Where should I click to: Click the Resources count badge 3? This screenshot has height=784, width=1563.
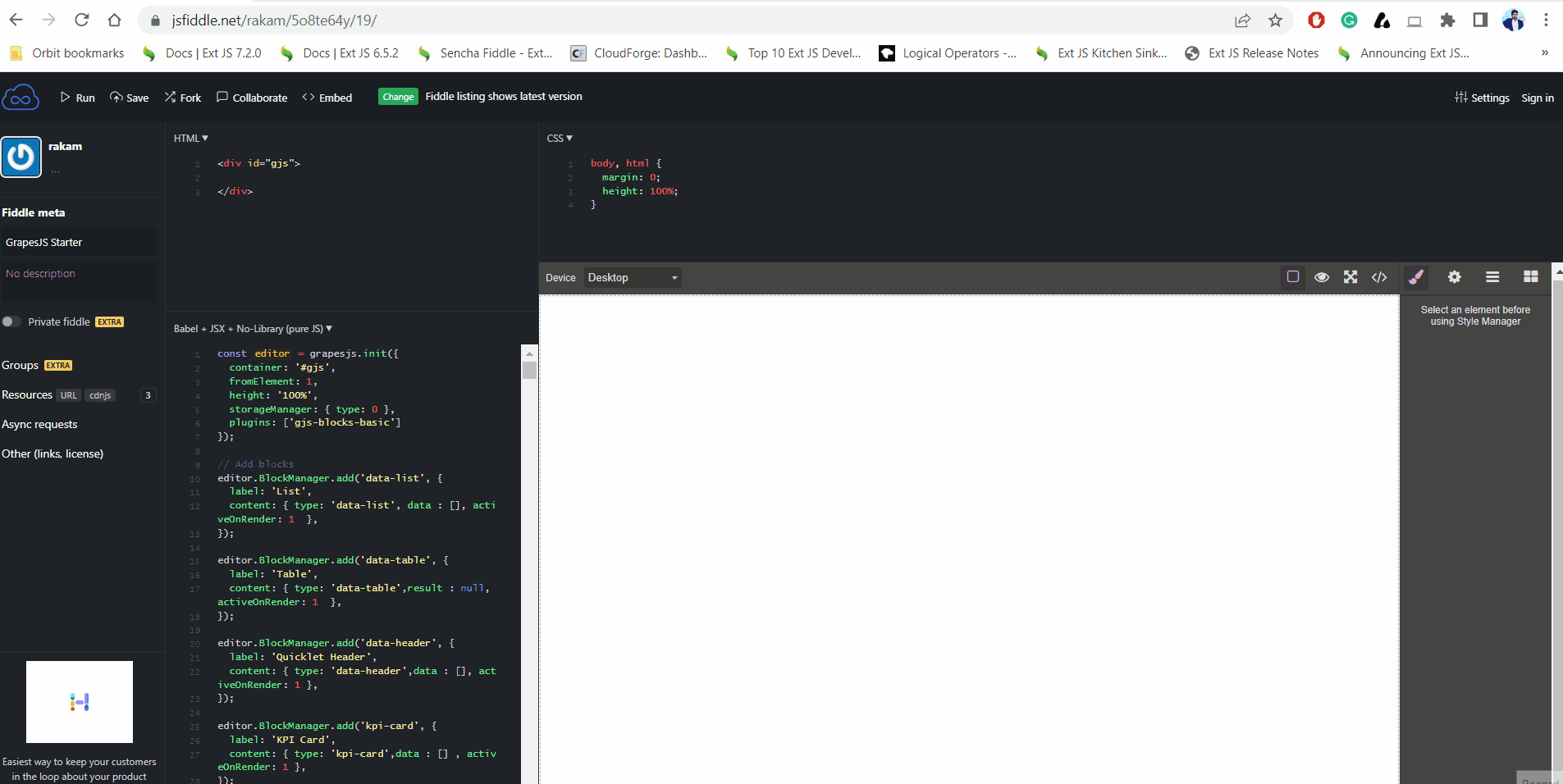(148, 395)
